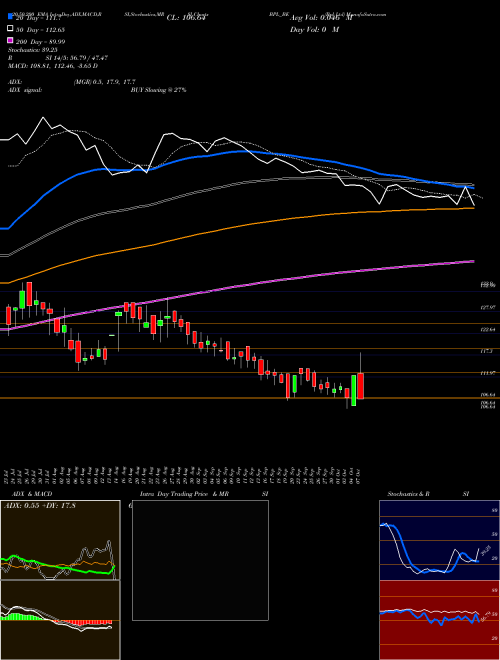Viewport: 500px width, 660px height.
Task: Open the MACD histogram panel
Action: pos(60,620)
